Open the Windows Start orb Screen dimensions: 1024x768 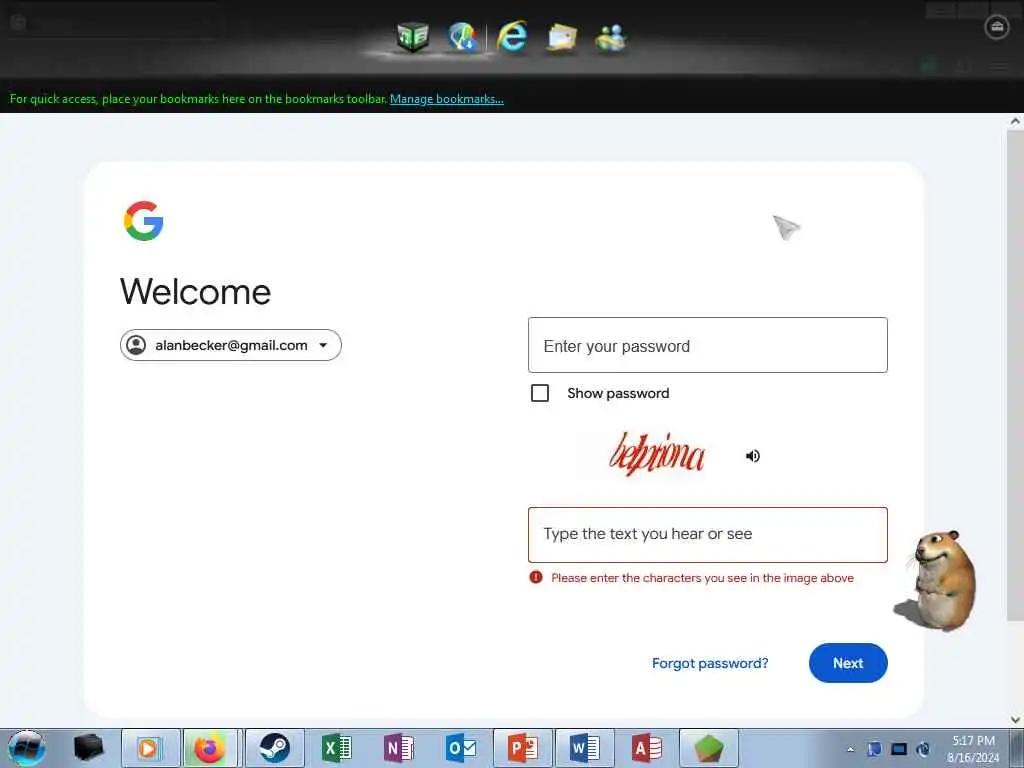coord(27,748)
